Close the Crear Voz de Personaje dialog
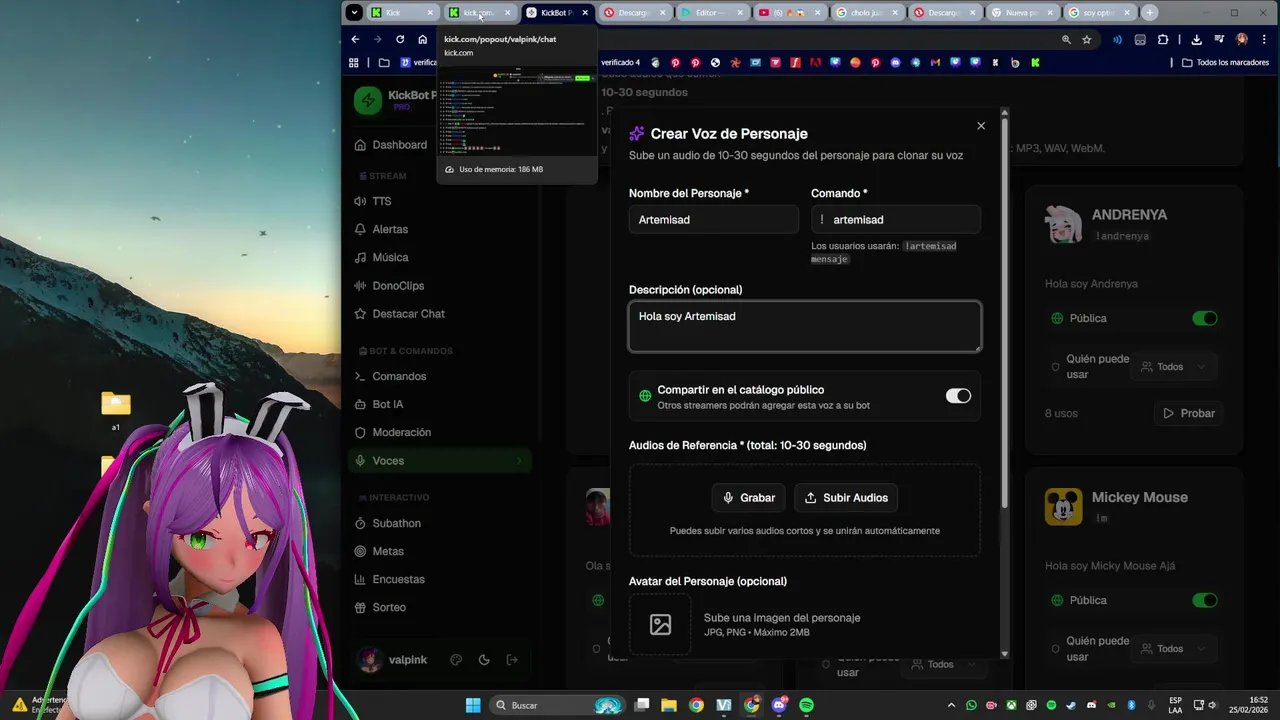Image resolution: width=1280 pixels, height=720 pixels. (x=981, y=126)
